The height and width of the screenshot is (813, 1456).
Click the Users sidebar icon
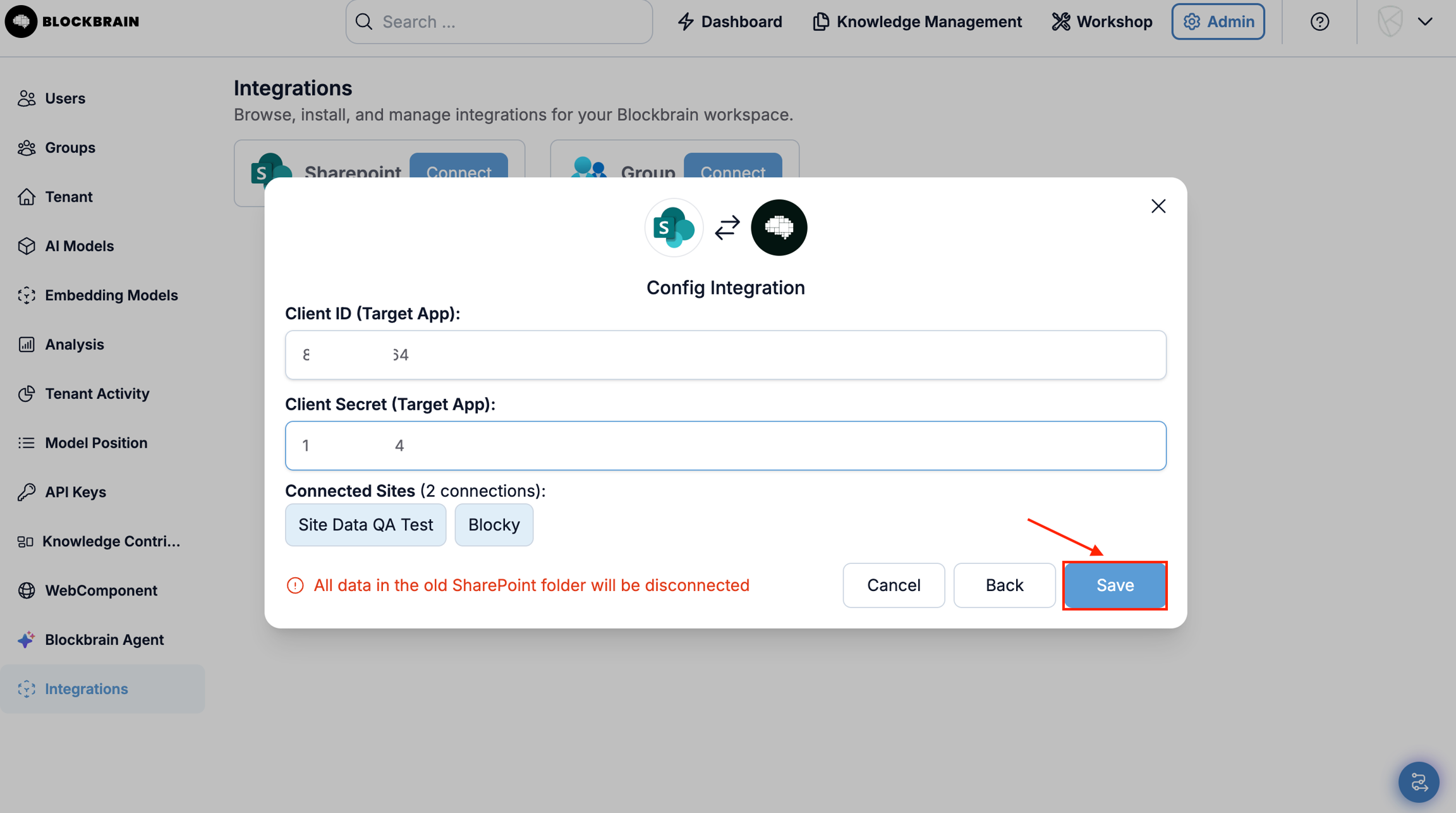click(x=27, y=99)
